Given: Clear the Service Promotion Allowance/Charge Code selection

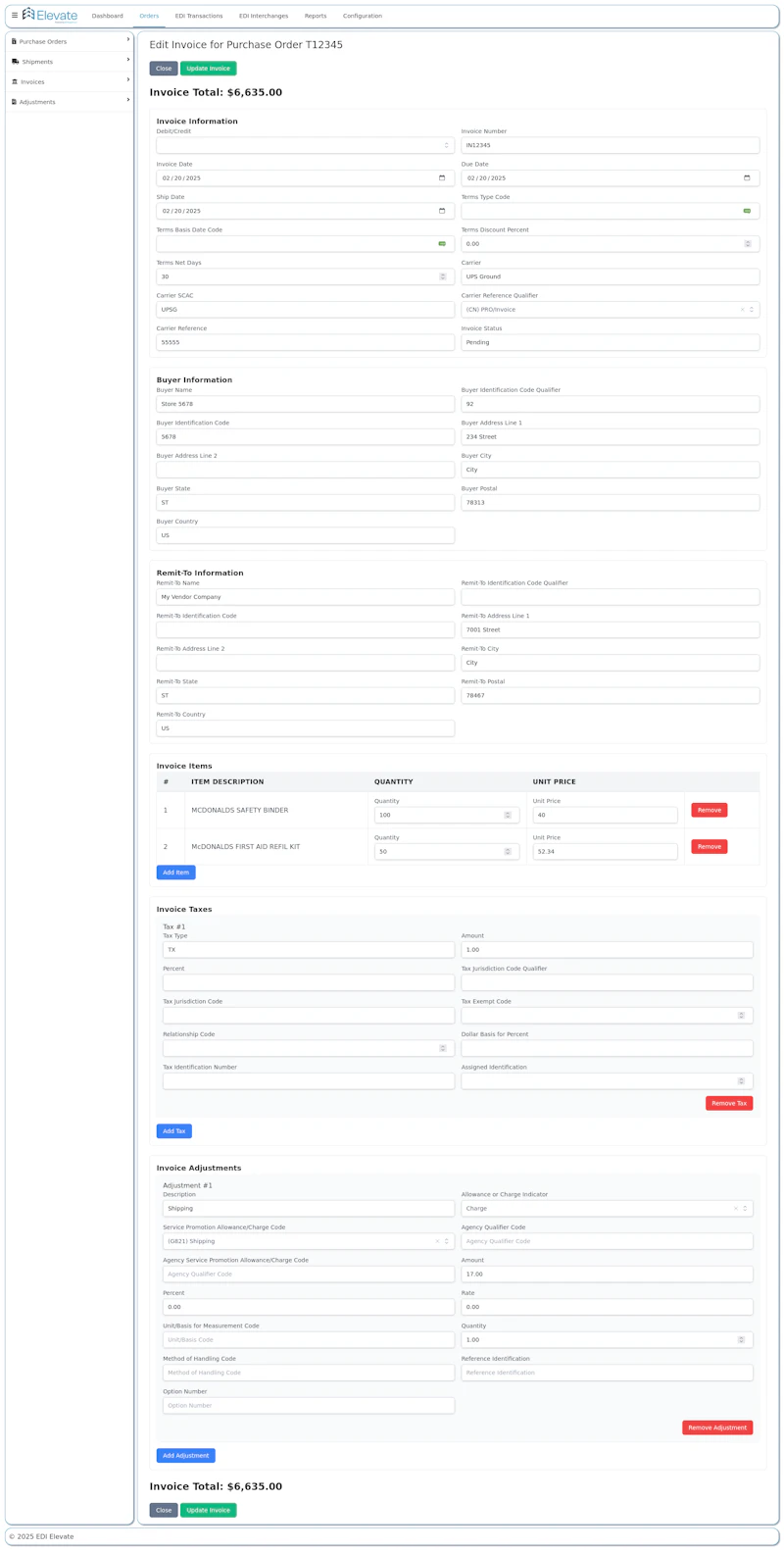Looking at the screenshot, I should click(x=437, y=1241).
